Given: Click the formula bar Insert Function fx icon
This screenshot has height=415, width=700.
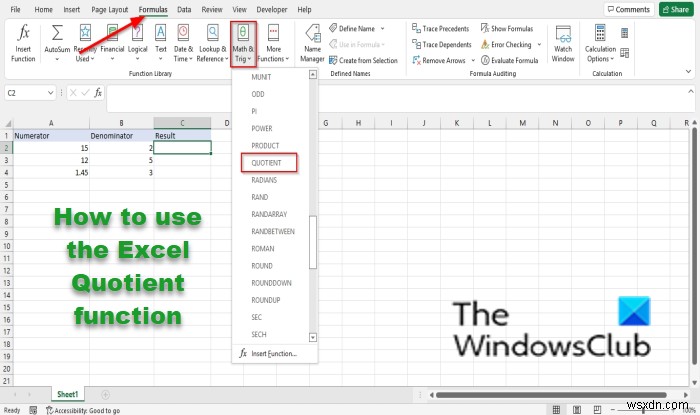Looking at the screenshot, I should point(98,93).
